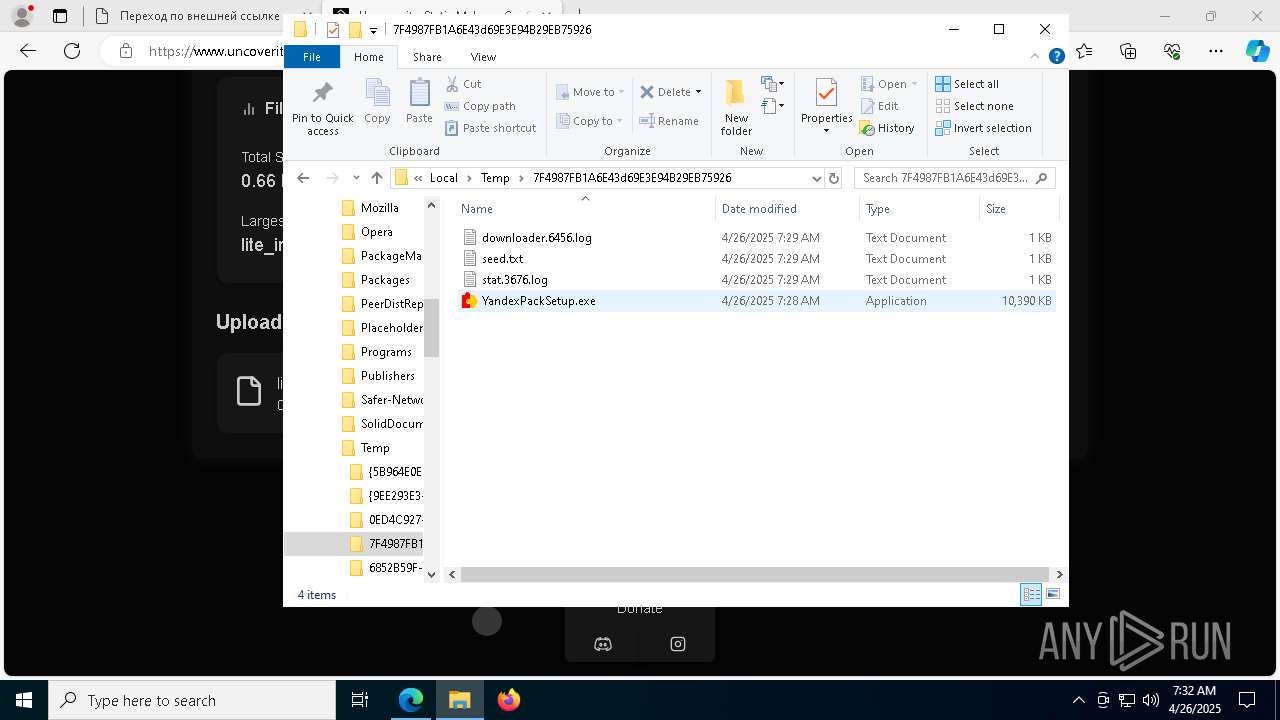Click Cut in Clipboard group
Viewport: 1280px width, 720px height.
(x=463, y=84)
